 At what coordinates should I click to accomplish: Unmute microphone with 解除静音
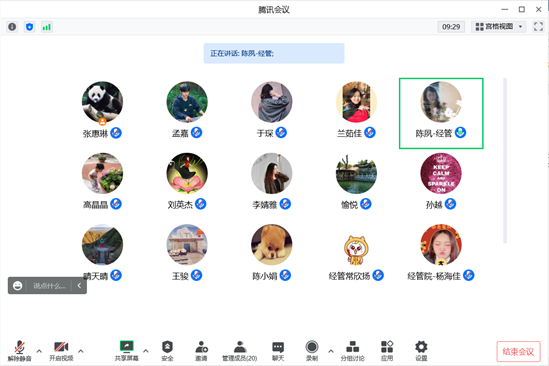[x=20, y=350]
